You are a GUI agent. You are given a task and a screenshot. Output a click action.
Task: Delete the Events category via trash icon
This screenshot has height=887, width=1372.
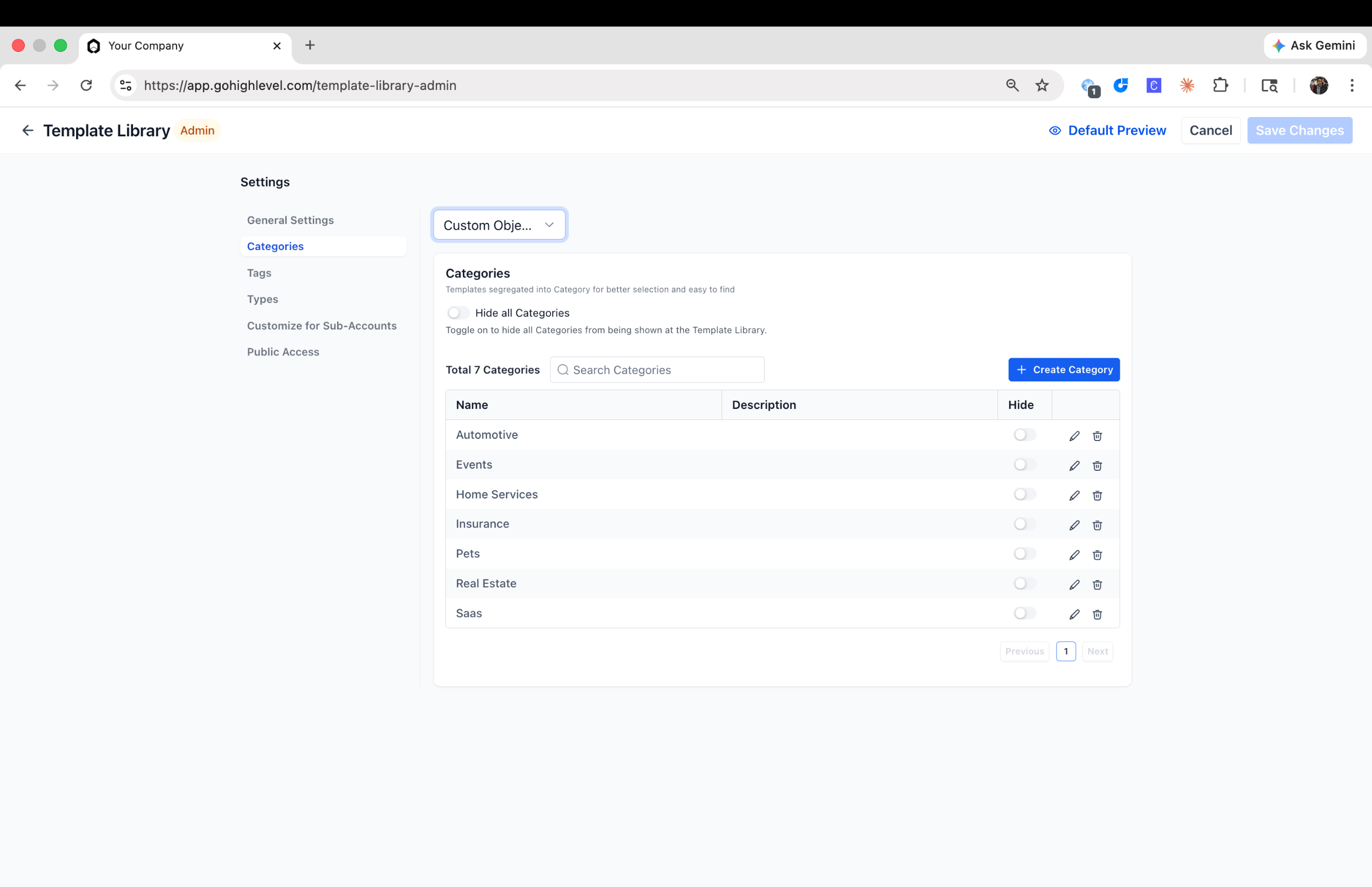(x=1097, y=465)
